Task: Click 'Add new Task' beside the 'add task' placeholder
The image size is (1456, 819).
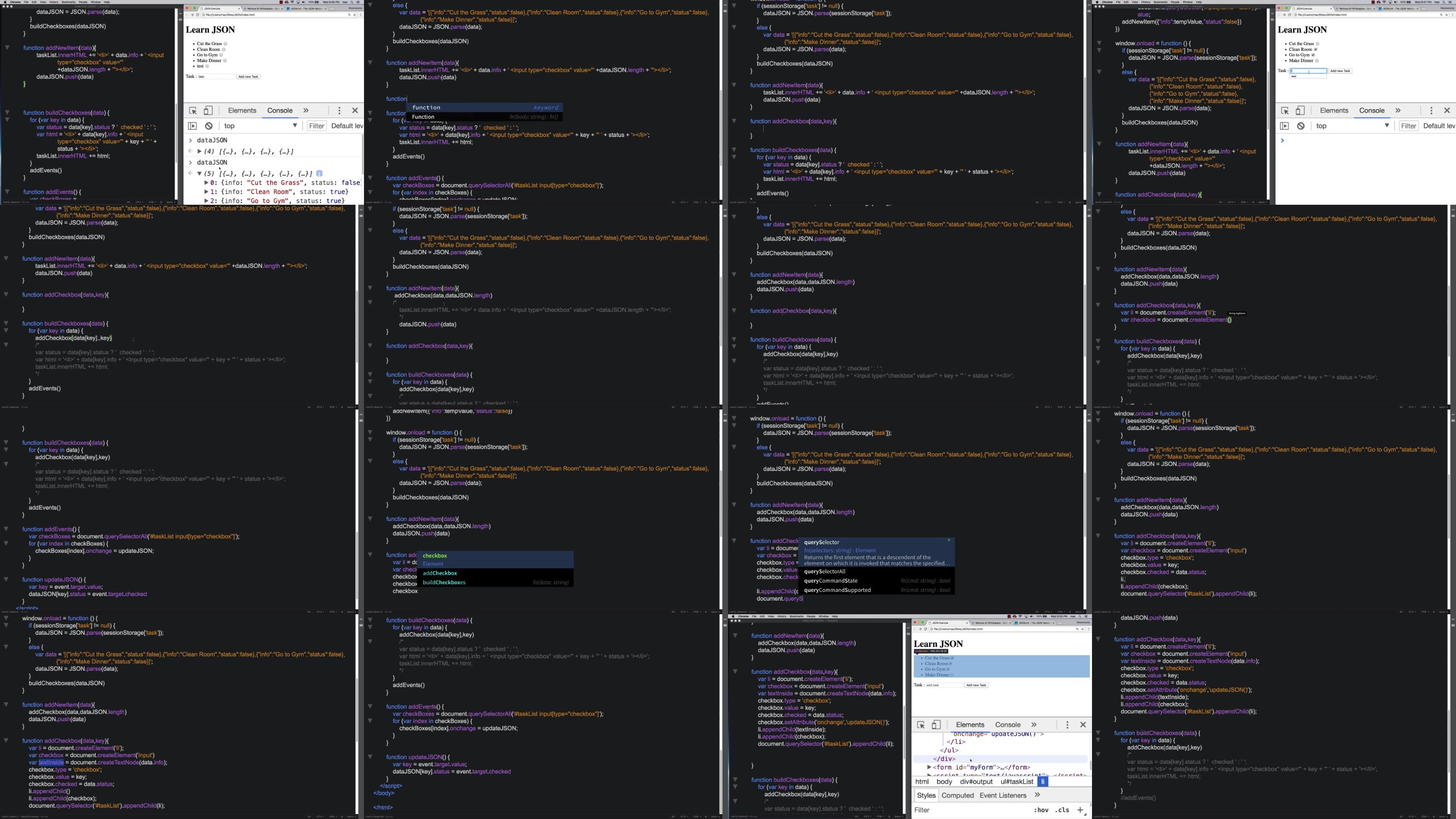Action: [976, 685]
